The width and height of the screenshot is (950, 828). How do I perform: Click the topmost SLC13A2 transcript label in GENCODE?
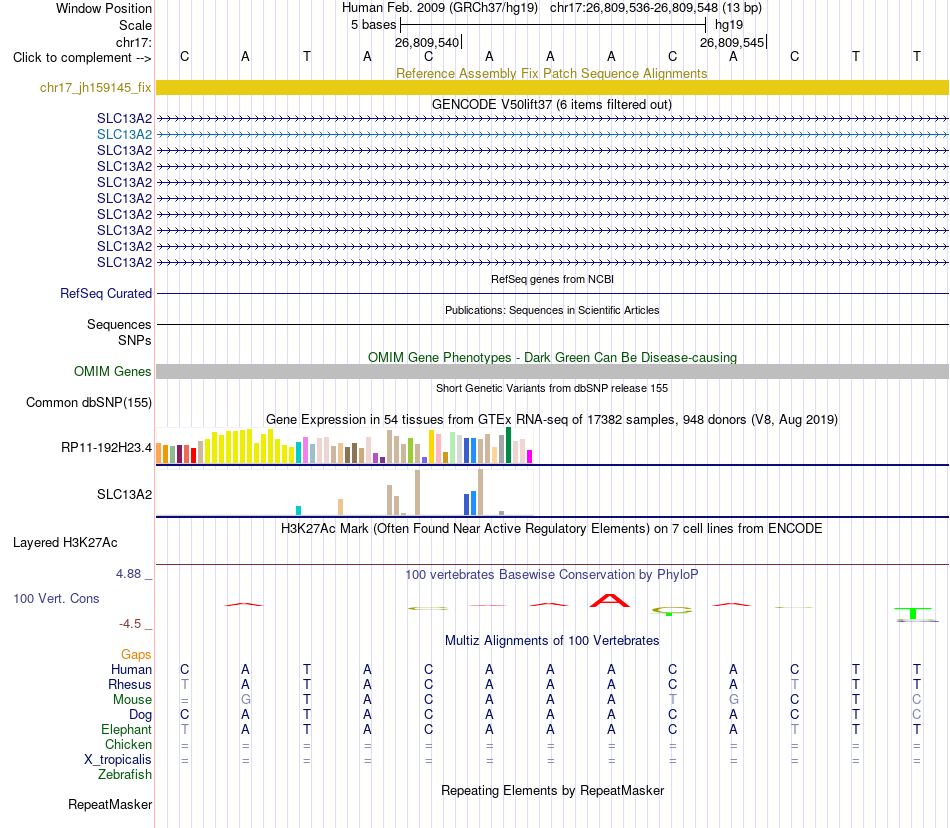coord(124,118)
